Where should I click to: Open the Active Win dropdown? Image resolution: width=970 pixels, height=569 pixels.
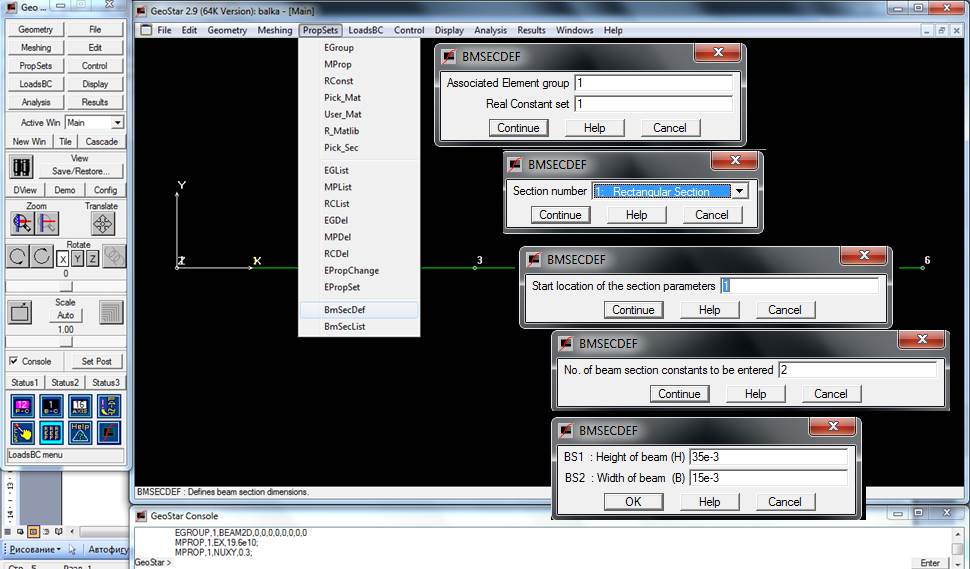point(118,122)
